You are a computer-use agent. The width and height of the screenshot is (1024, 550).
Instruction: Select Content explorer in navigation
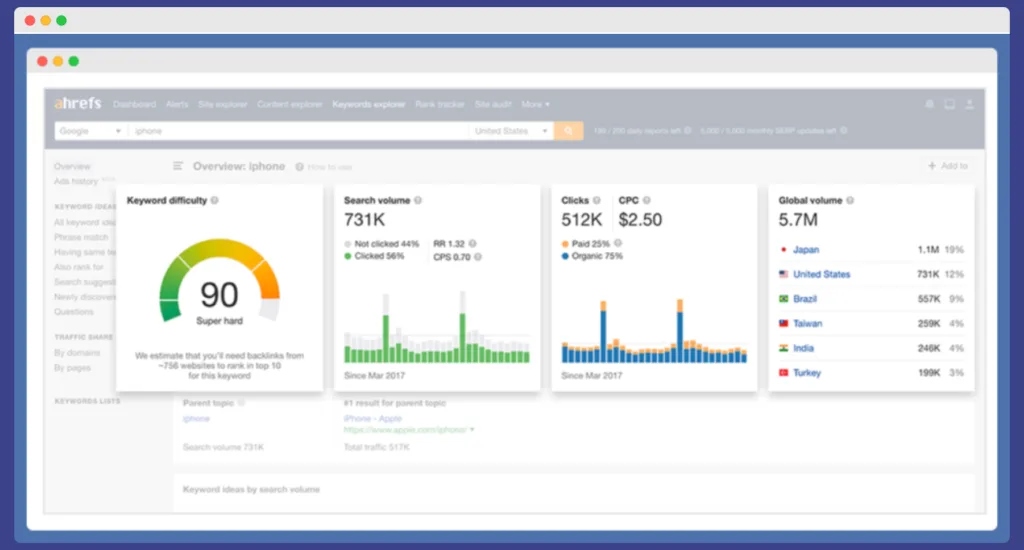[289, 104]
